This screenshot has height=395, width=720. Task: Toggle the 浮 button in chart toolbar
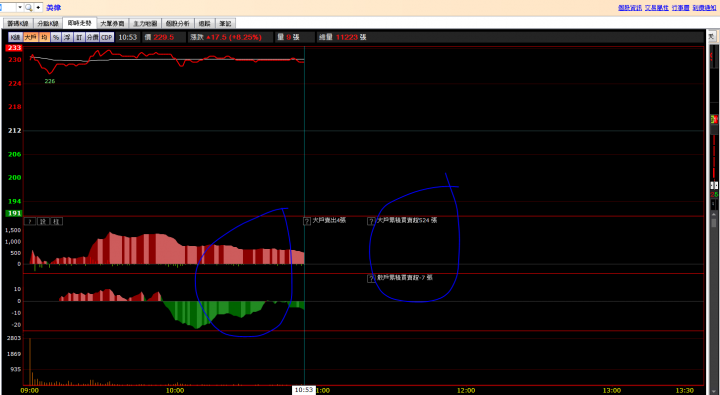pyautogui.click(x=67, y=37)
